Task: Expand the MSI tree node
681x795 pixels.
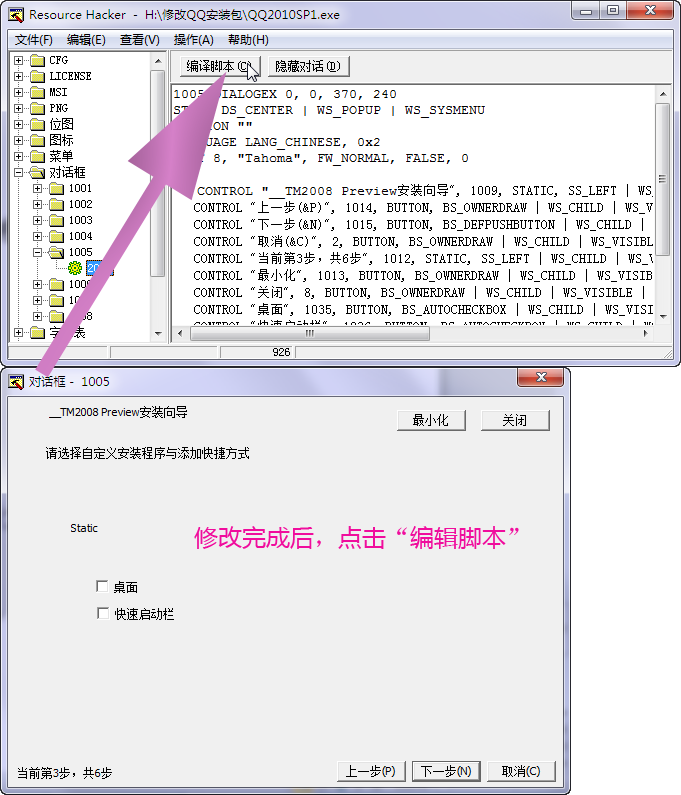Action: click(x=18, y=92)
